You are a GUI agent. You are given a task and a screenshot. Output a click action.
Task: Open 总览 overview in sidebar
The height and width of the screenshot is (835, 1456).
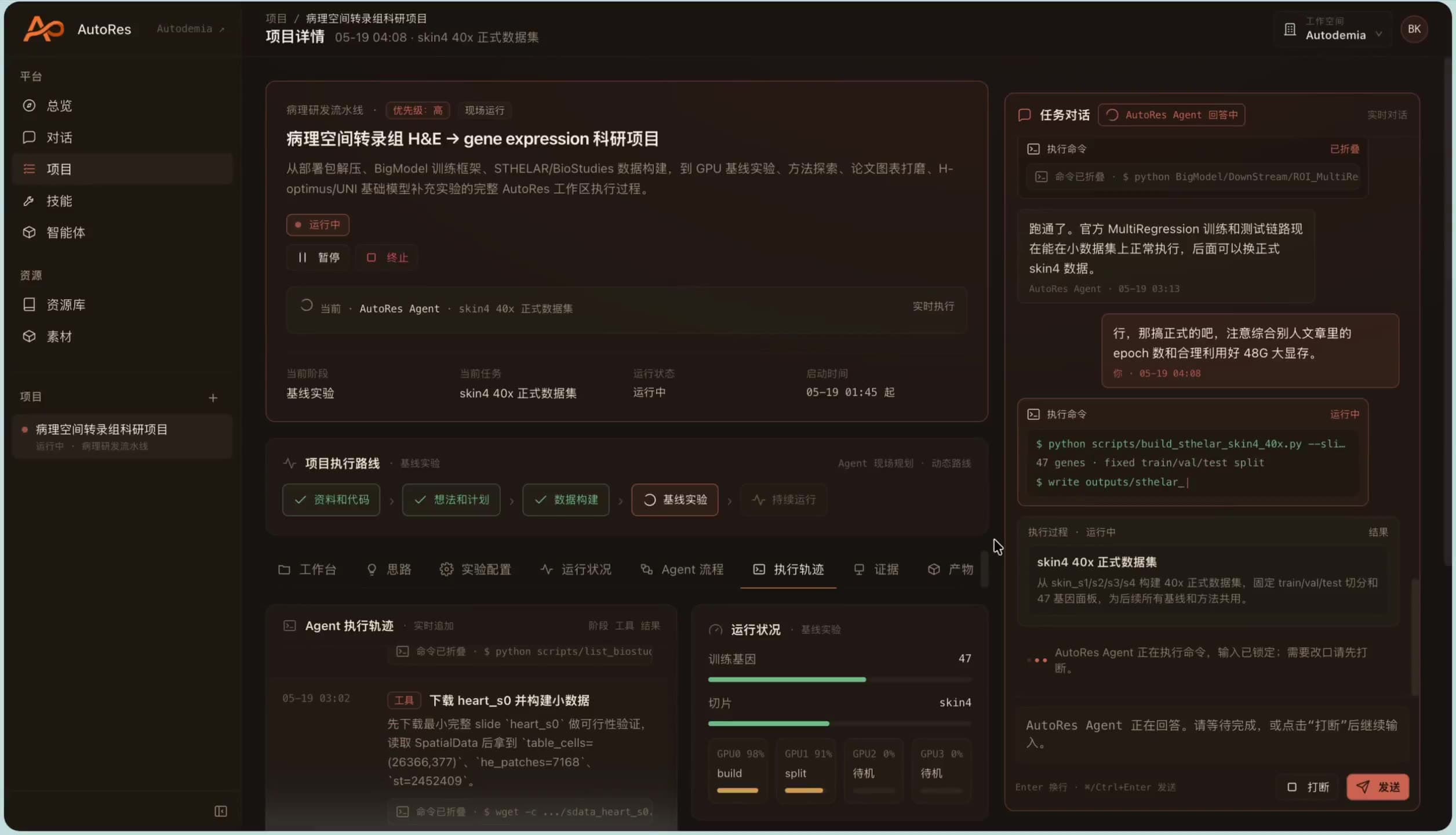pos(122,106)
